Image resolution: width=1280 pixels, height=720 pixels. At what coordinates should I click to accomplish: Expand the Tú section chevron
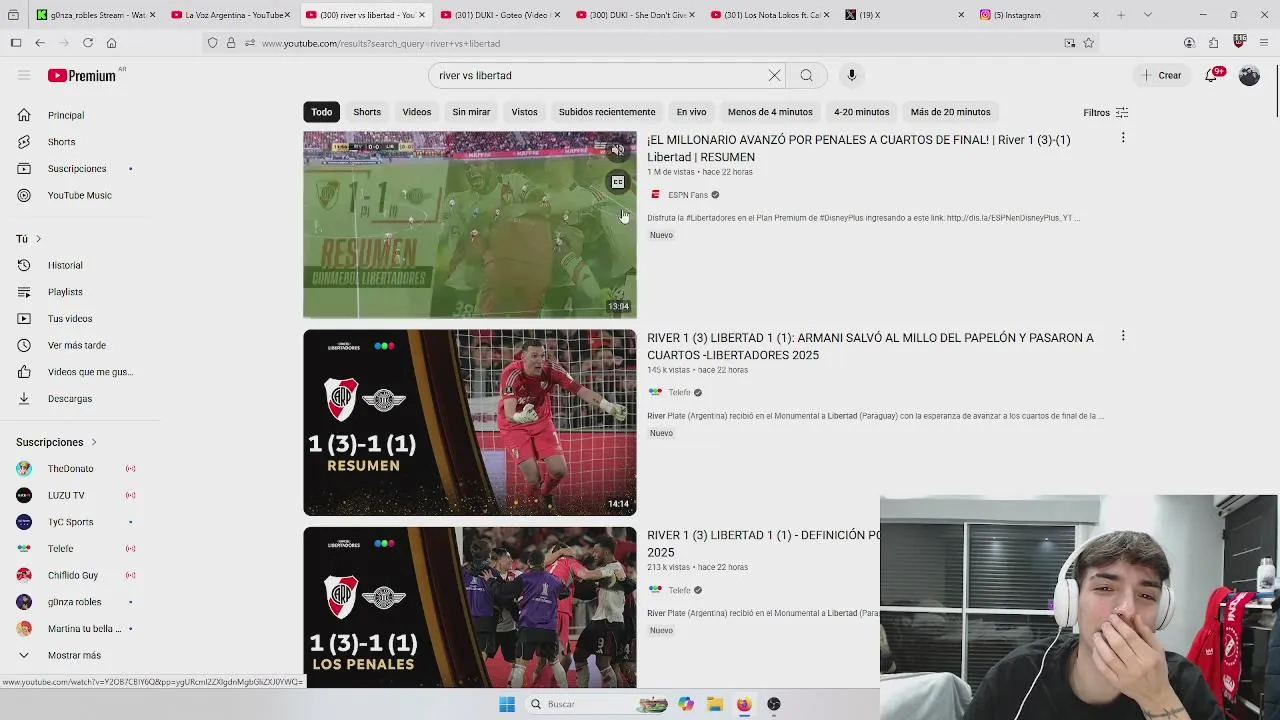coord(38,239)
